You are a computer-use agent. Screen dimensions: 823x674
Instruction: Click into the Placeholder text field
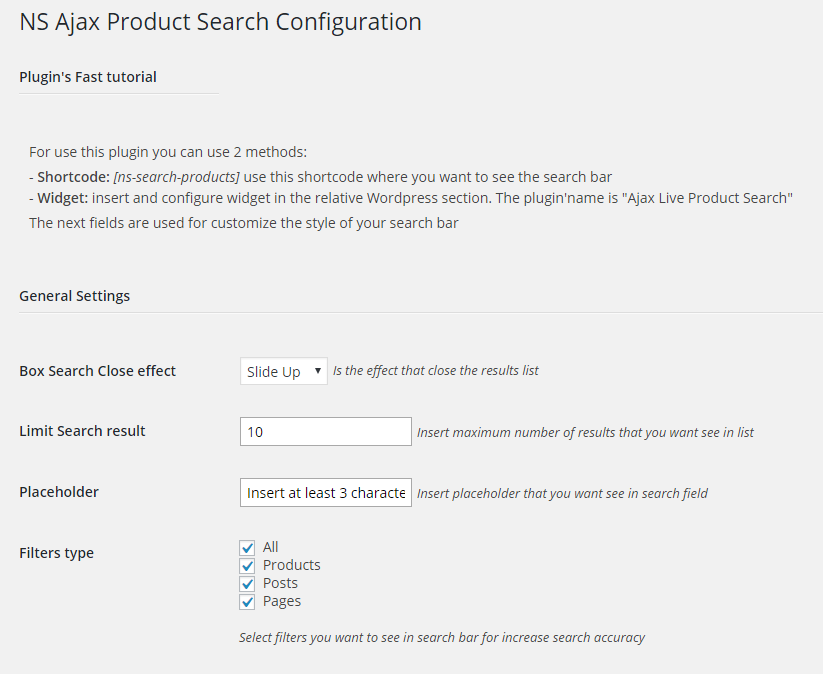click(x=325, y=492)
